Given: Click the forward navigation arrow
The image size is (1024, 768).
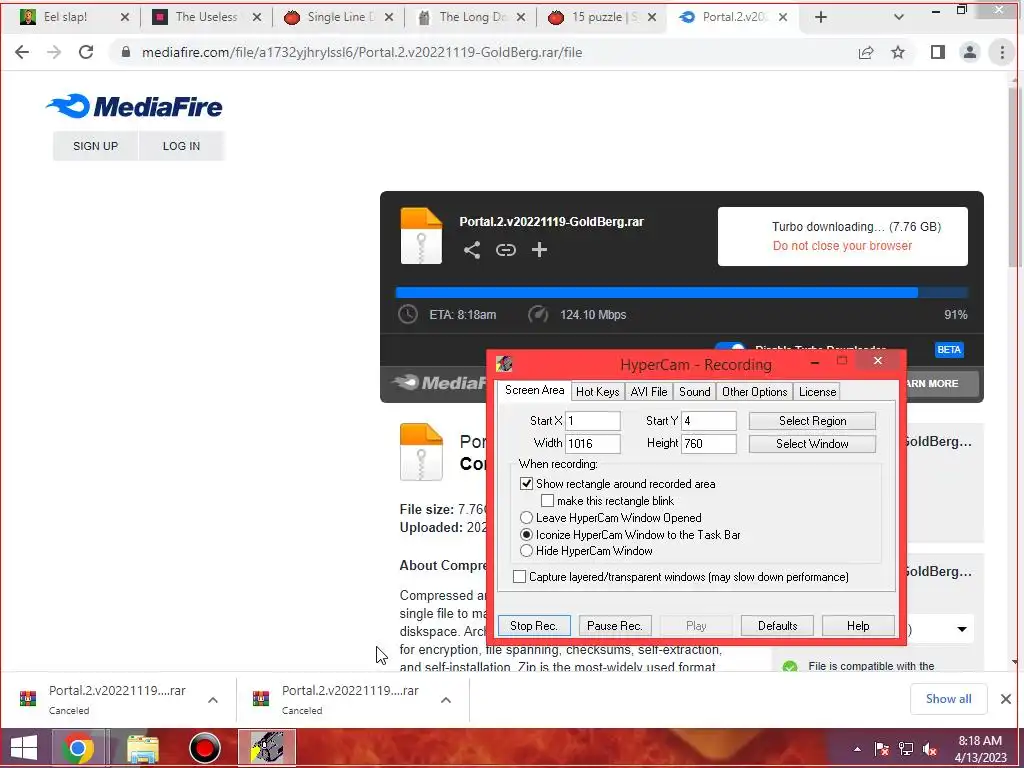Looking at the screenshot, I should (x=54, y=52).
